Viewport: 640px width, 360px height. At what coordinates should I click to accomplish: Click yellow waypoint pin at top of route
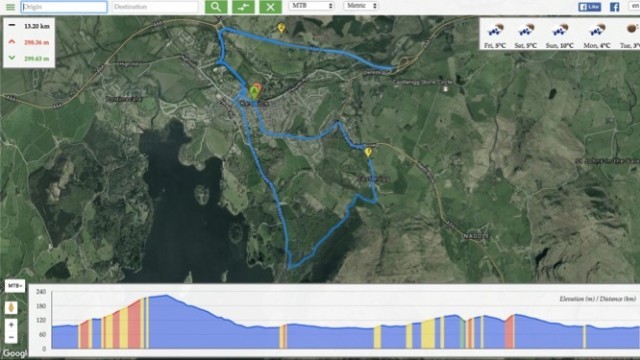pos(281,28)
